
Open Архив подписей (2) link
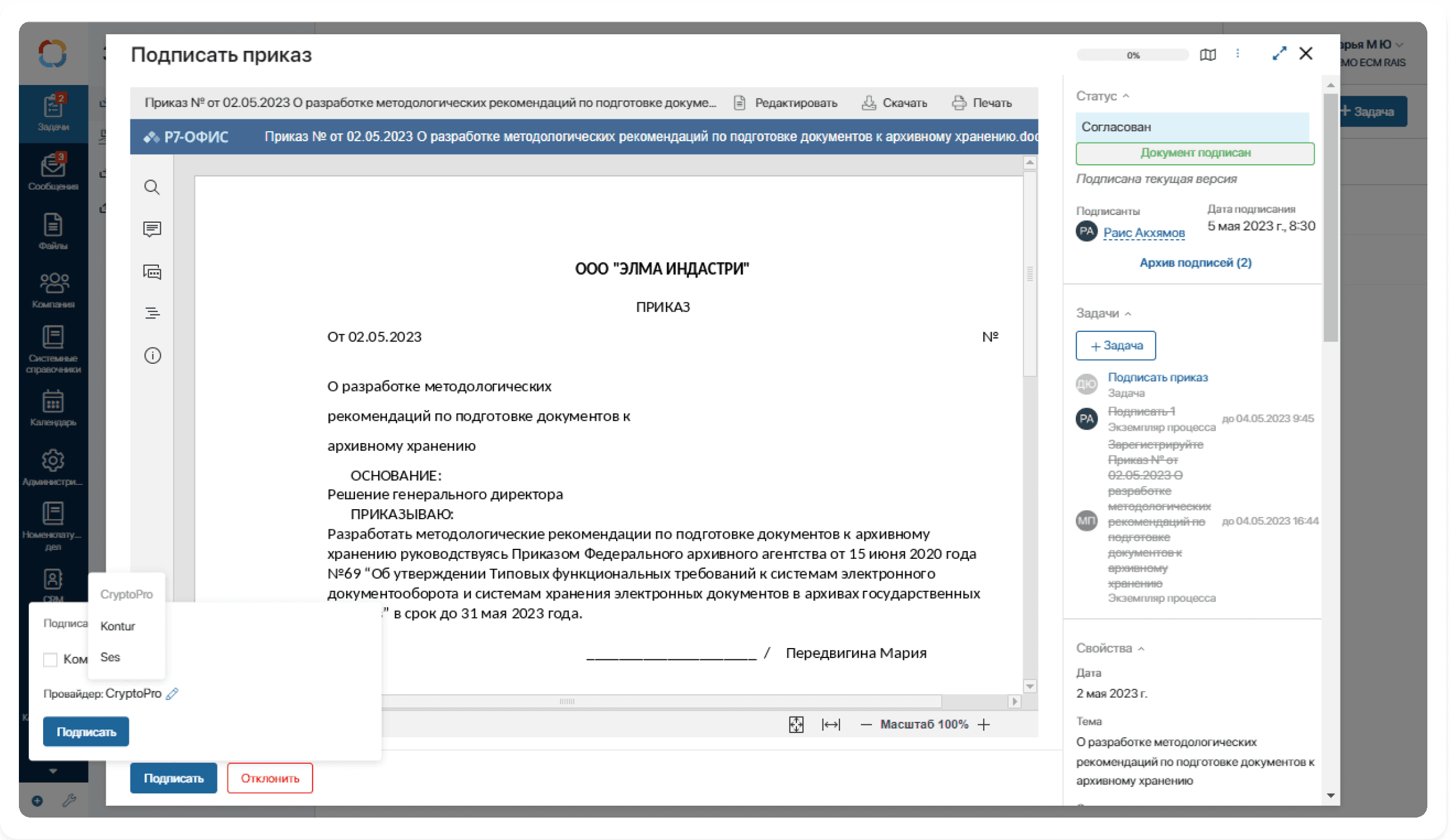click(1195, 263)
